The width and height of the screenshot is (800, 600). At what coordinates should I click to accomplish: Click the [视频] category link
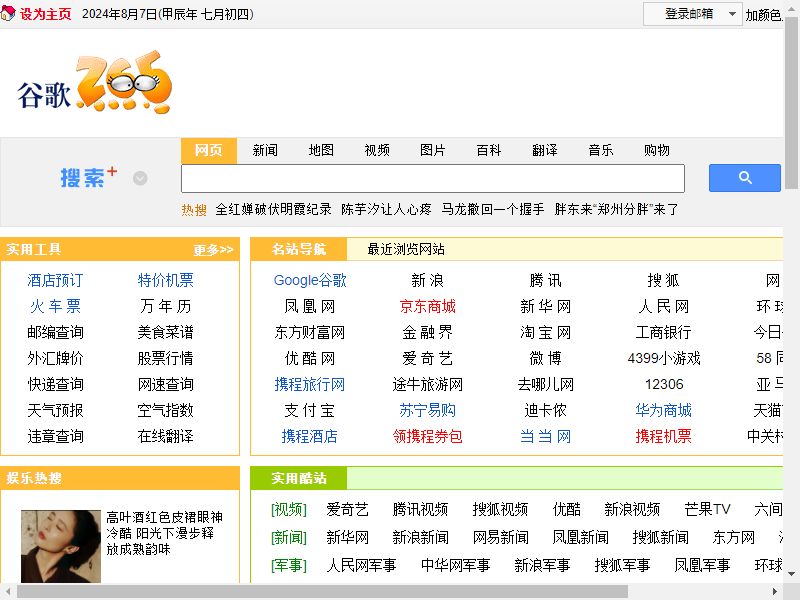tap(289, 509)
